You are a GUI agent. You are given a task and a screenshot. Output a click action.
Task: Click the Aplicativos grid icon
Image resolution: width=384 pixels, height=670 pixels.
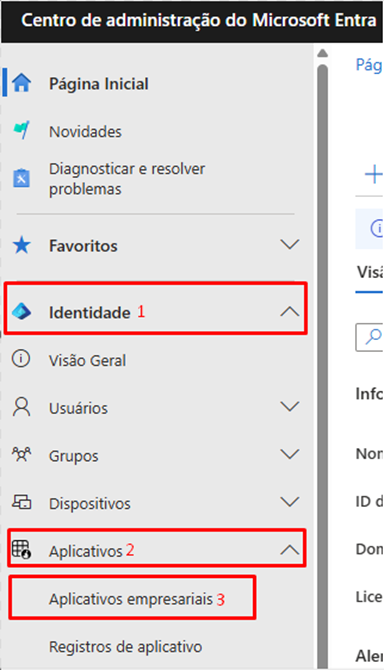tap(21, 550)
